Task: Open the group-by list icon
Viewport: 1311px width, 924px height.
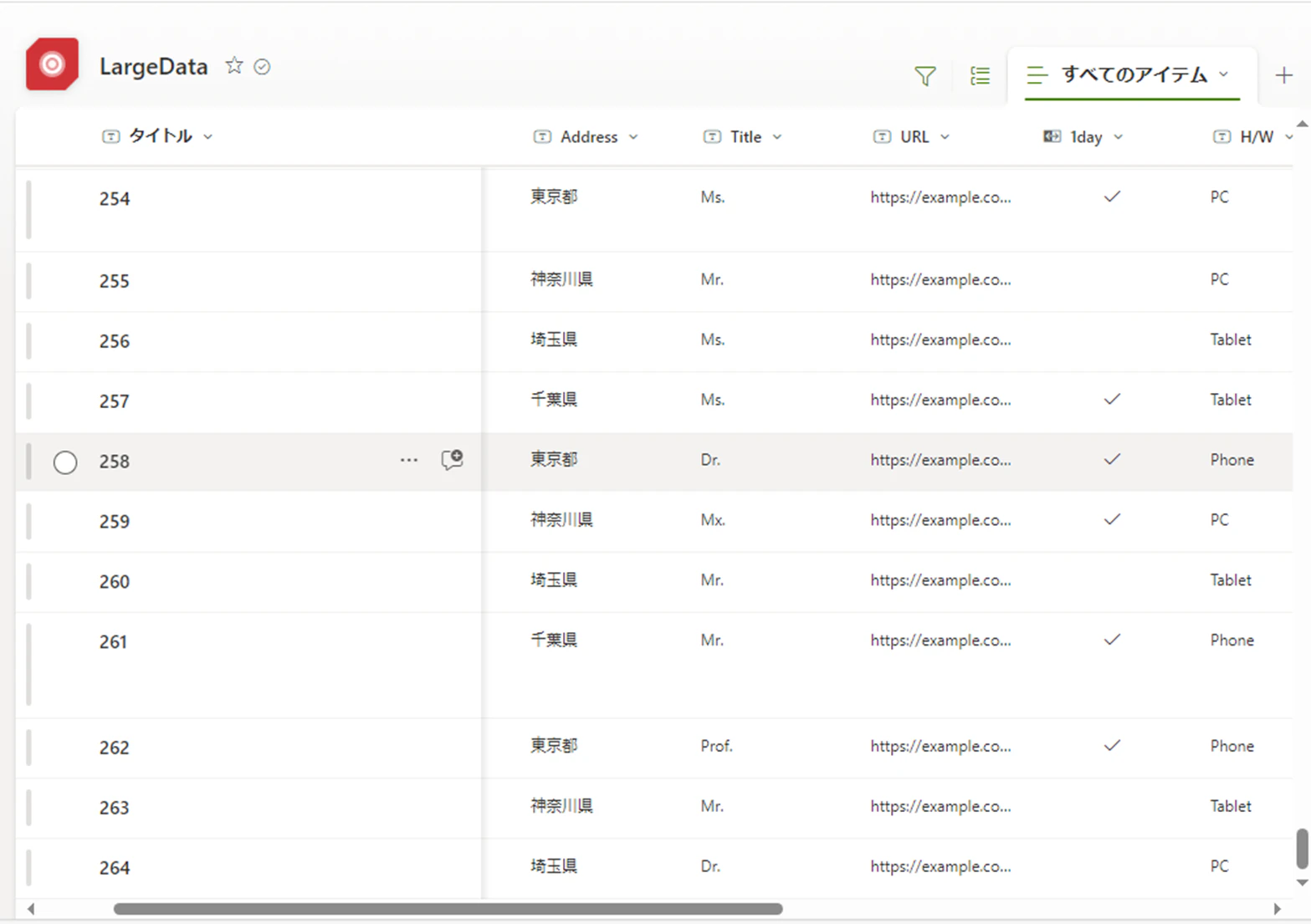Action: (980, 76)
